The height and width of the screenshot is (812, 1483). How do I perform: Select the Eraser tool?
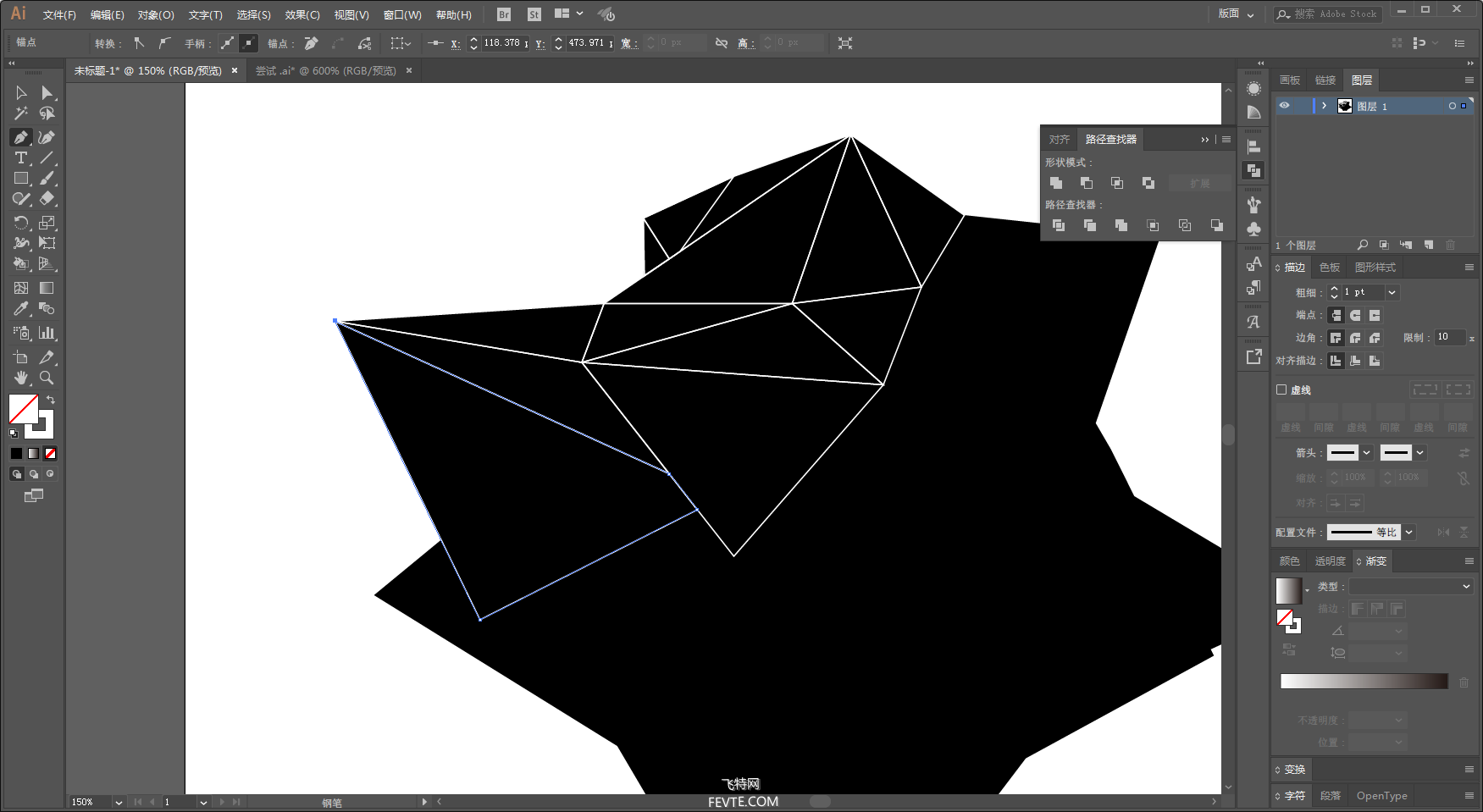pos(47,199)
